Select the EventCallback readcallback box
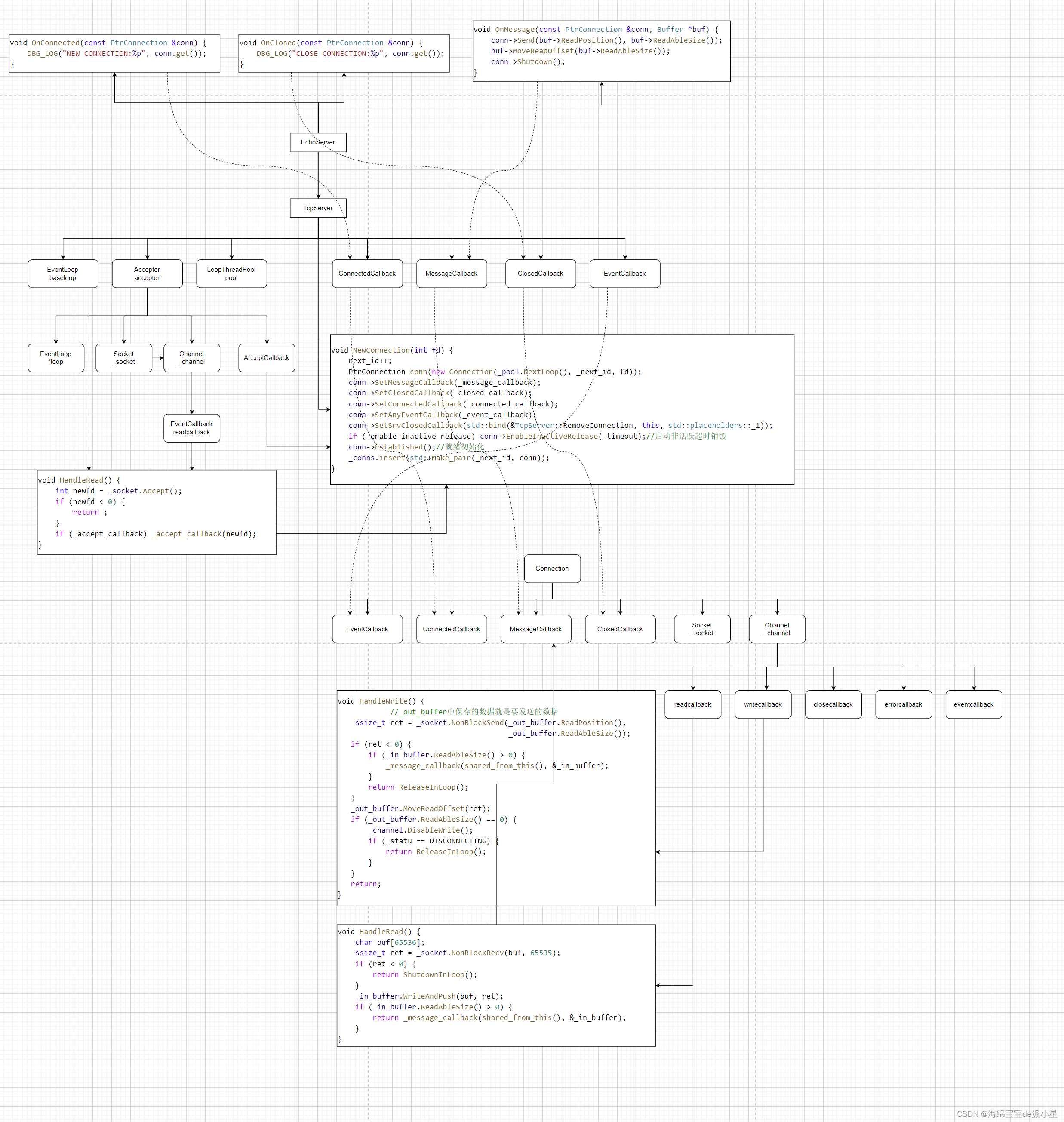 pos(192,428)
